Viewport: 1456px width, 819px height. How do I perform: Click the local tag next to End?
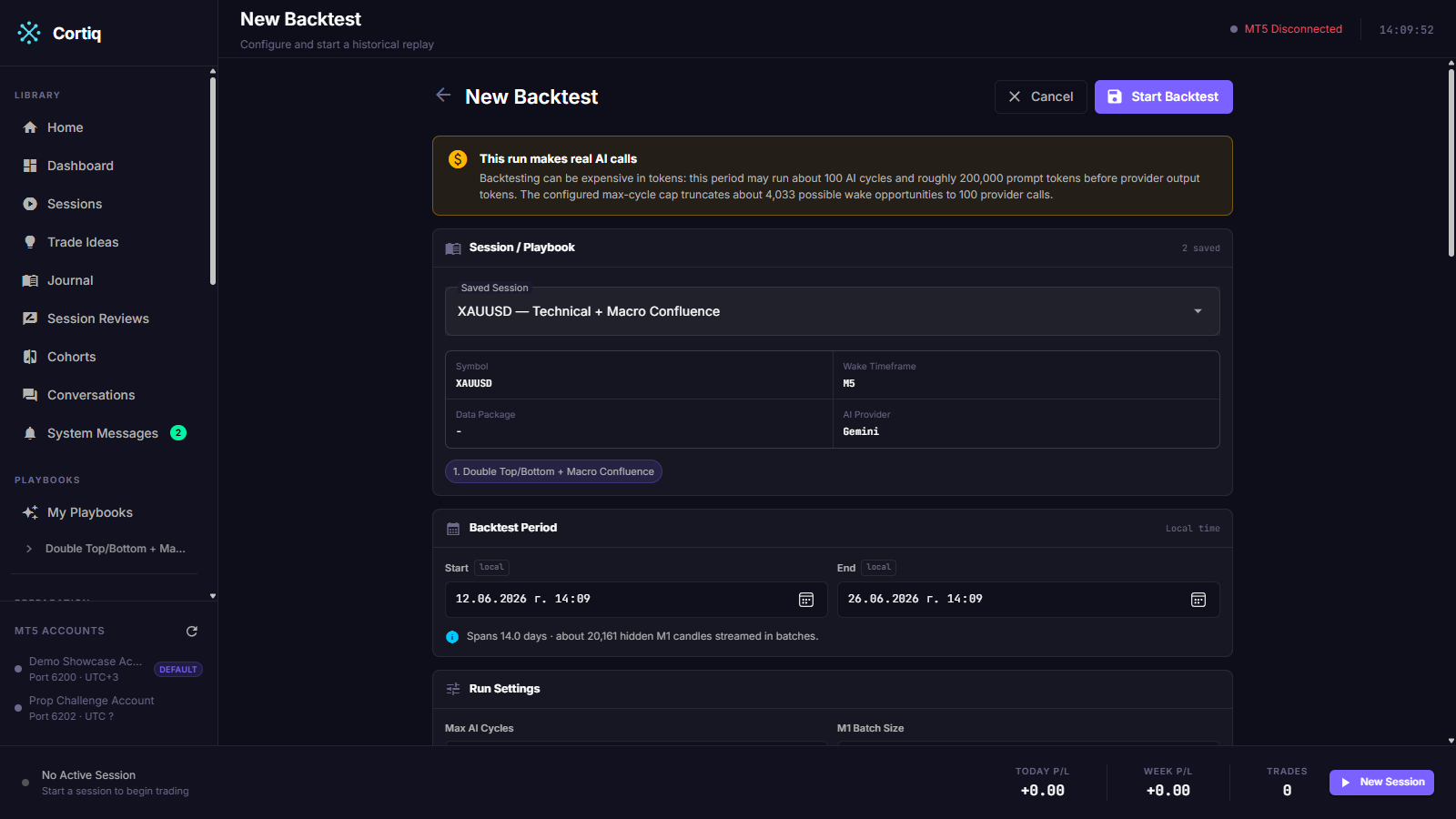point(879,568)
